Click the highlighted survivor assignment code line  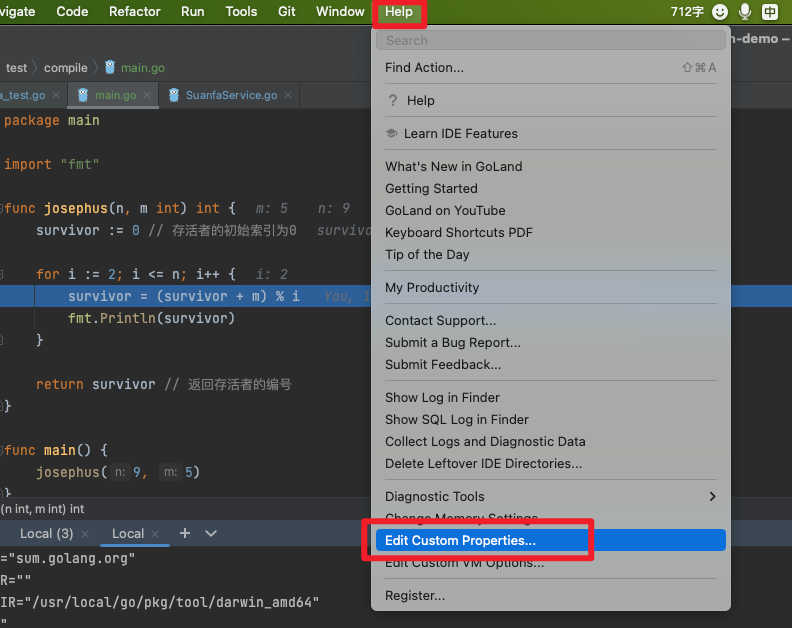[184, 296]
